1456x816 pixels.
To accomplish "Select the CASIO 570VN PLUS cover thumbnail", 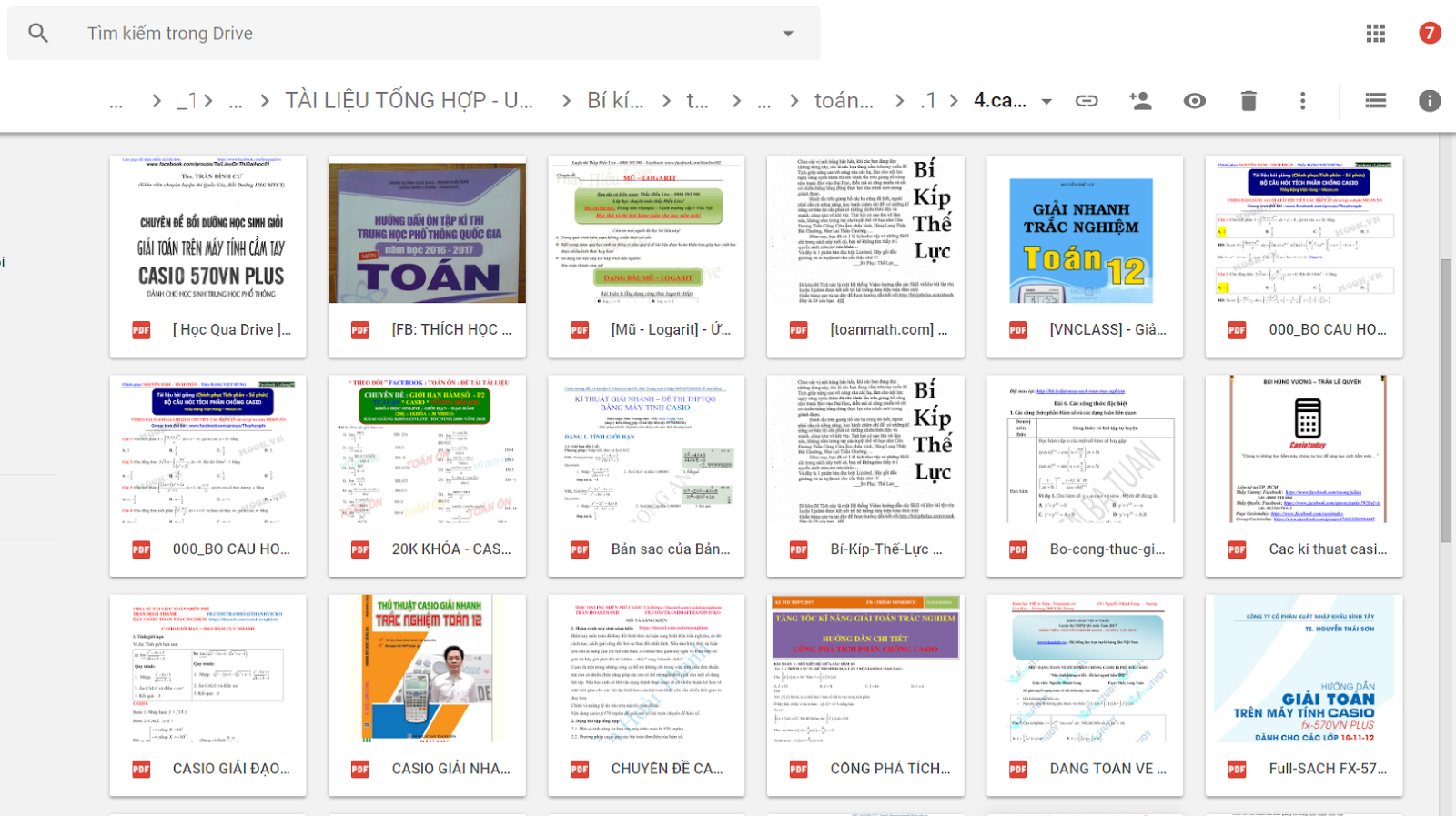I will (x=208, y=230).
